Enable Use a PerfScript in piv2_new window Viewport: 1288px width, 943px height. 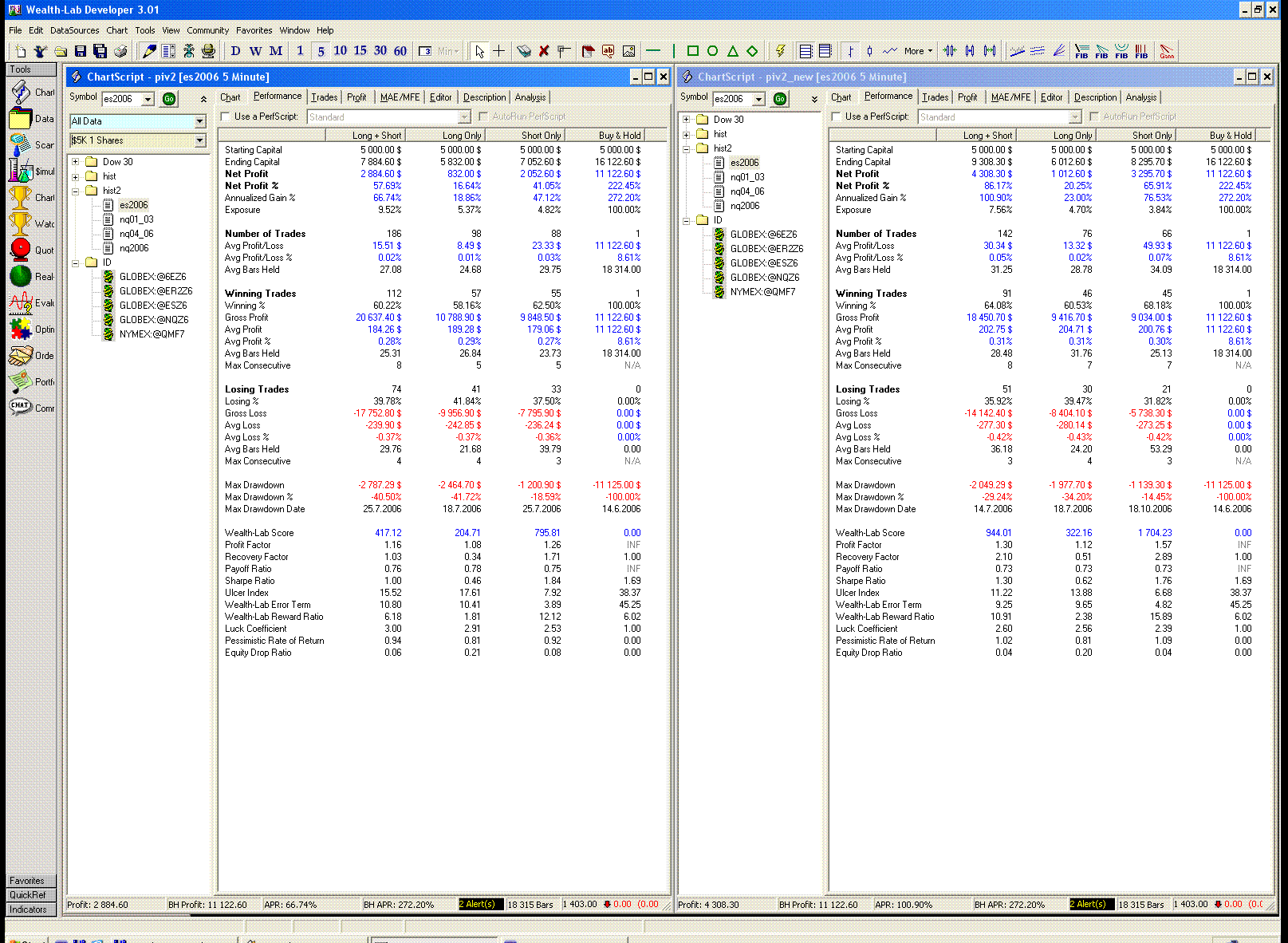point(837,116)
